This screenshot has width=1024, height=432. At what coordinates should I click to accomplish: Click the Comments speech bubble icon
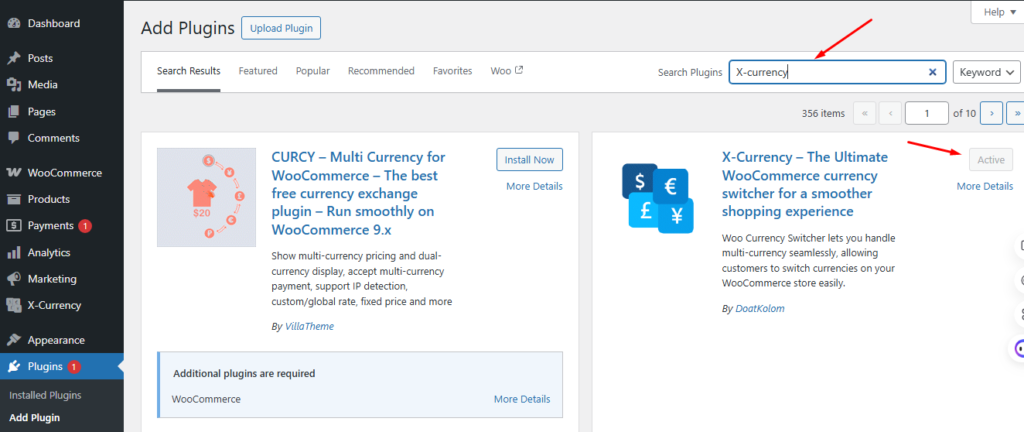coord(14,138)
